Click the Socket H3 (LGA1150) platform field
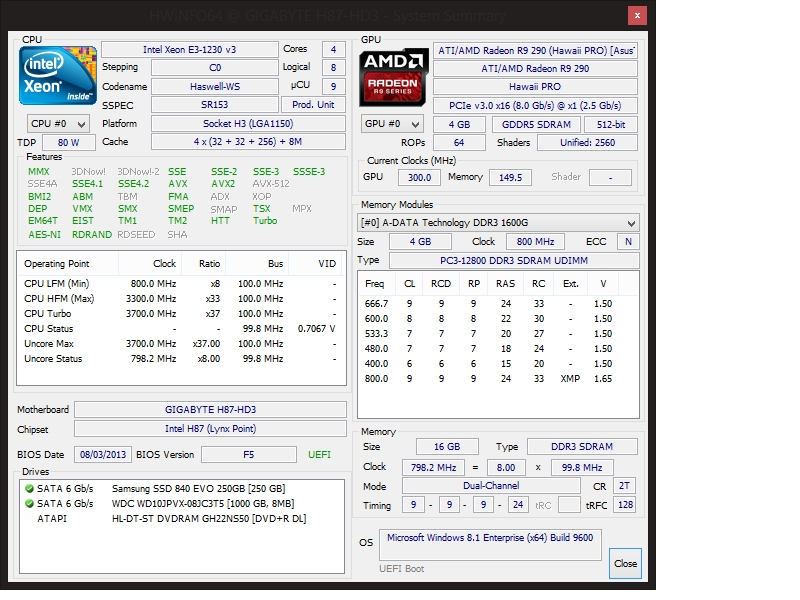Viewport: 800px width, 600px height. point(248,124)
